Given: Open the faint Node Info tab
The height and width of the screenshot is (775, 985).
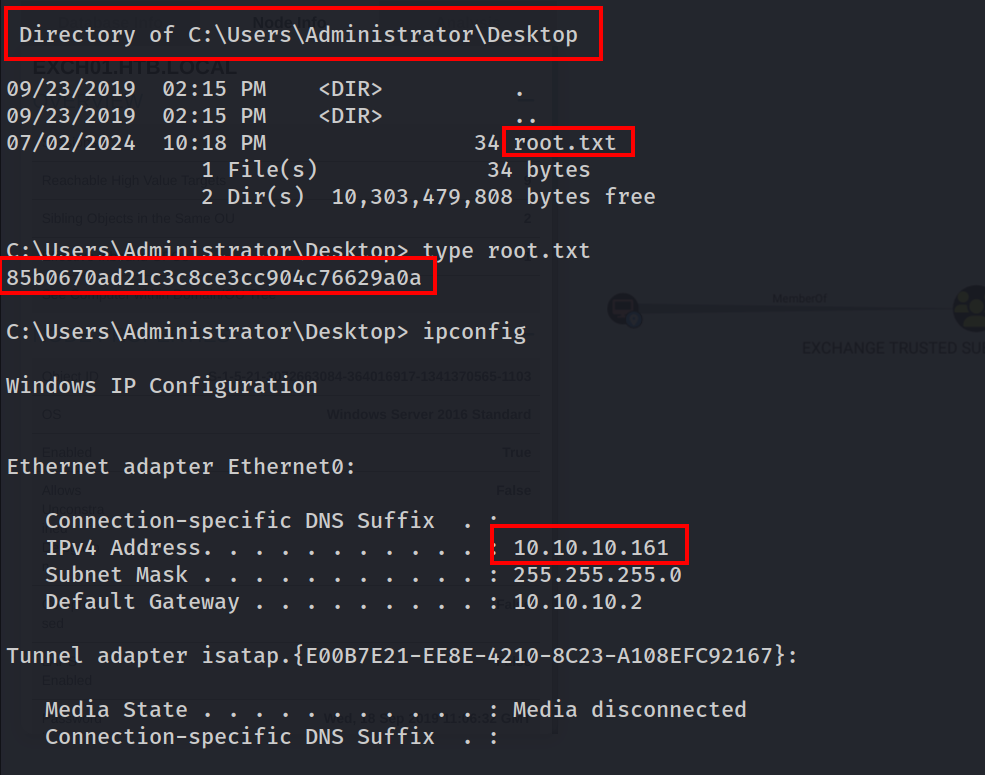Looking at the screenshot, I should pyautogui.click(x=290, y=23).
